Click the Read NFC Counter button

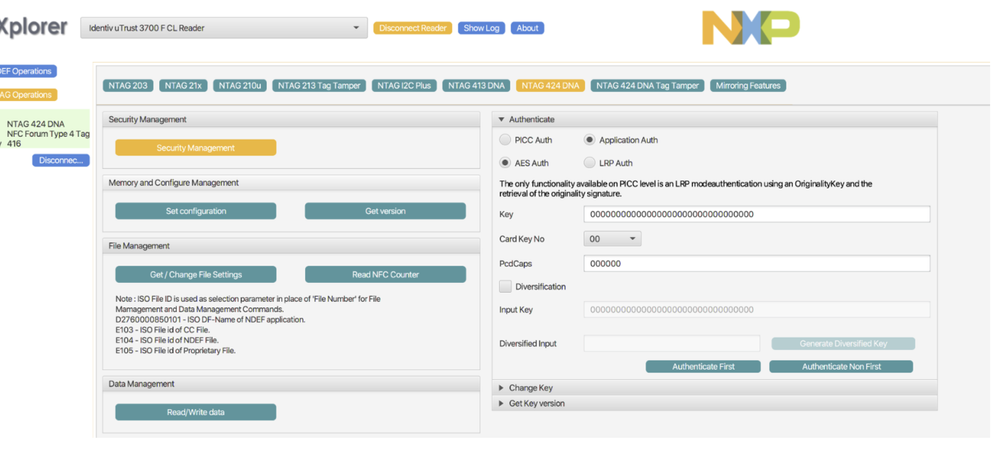385,274
